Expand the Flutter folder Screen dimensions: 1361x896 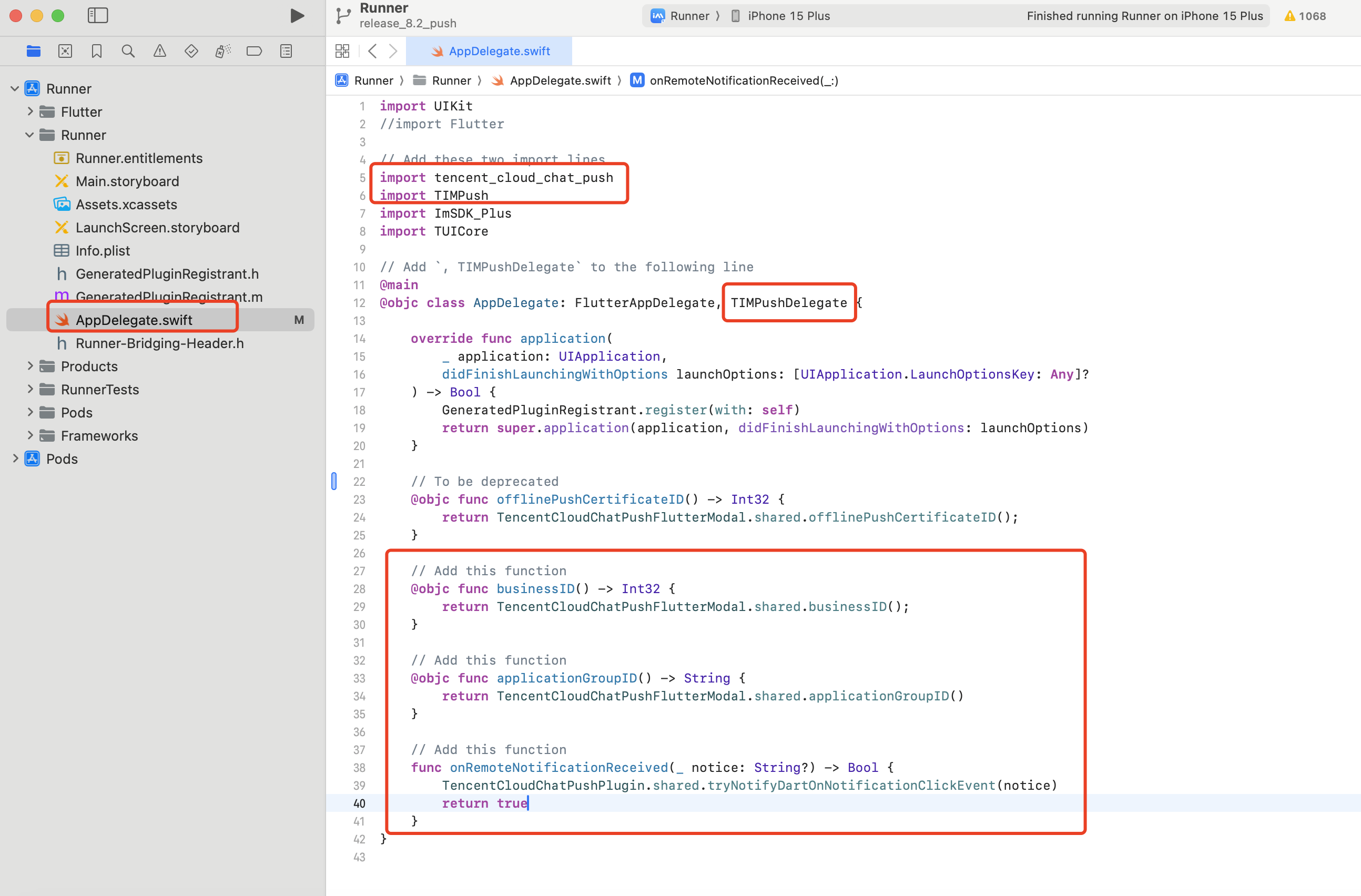click(x=31, y=111)
